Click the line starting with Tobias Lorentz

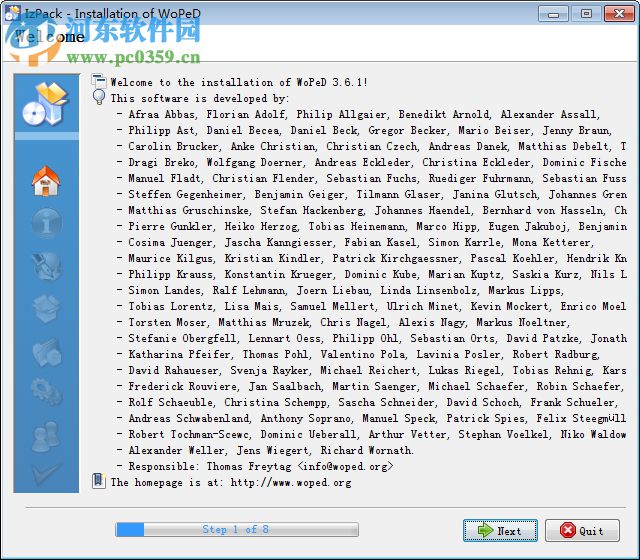point(371,306)
